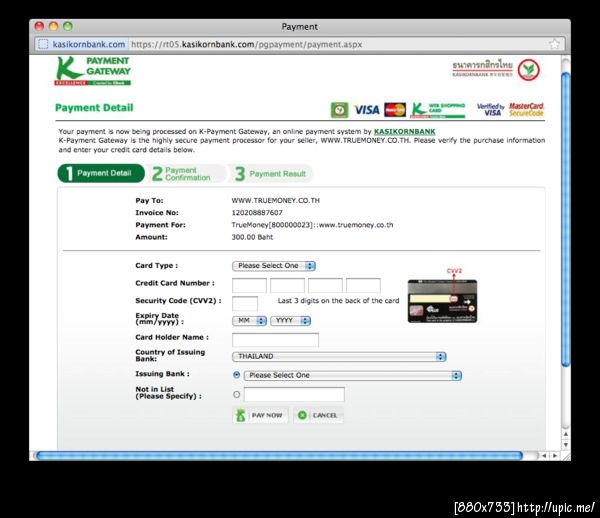Click the K Payment Gateway logo
Screen dimensions: 600x518
93,71
